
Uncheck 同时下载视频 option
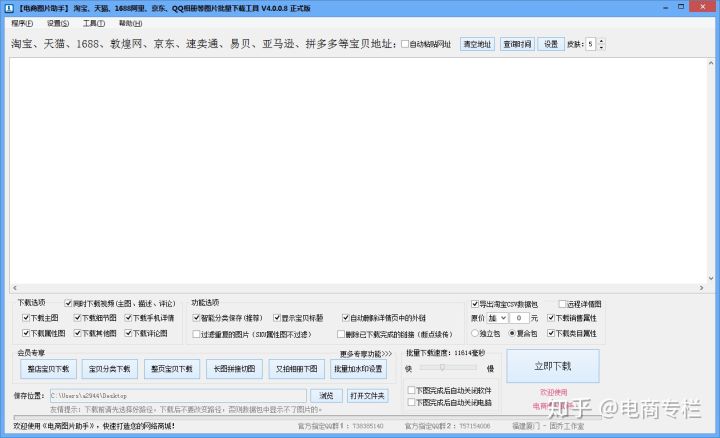coord(69,303)
